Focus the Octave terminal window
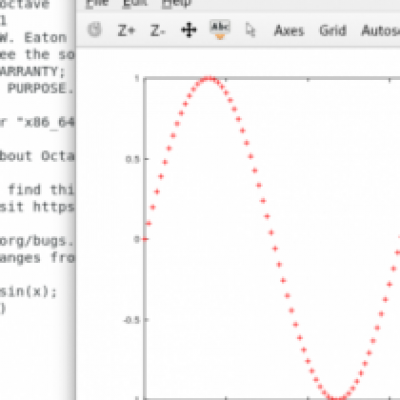 [x=37, y=167]
